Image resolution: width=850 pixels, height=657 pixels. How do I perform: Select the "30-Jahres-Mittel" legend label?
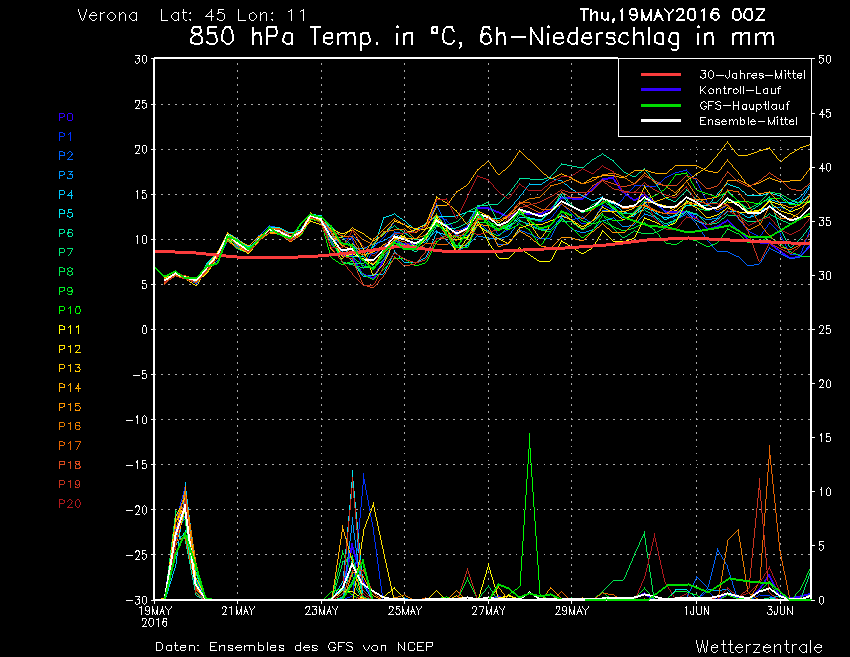coord(752,75)
